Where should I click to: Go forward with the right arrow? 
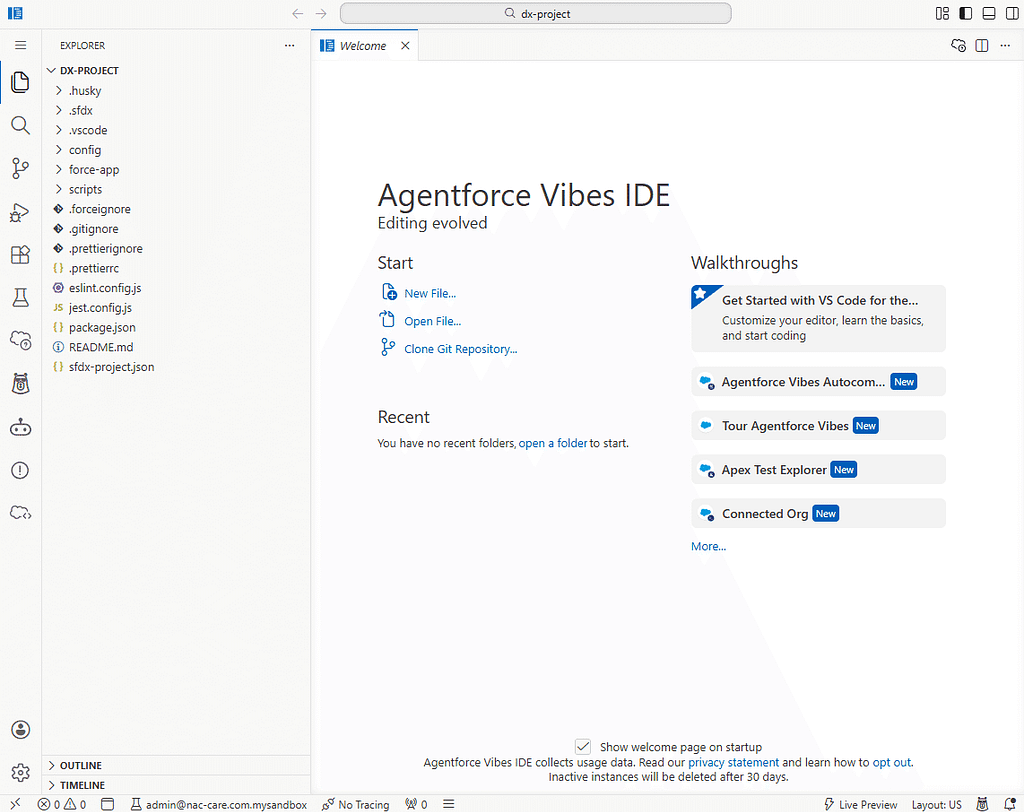(321, 14)
